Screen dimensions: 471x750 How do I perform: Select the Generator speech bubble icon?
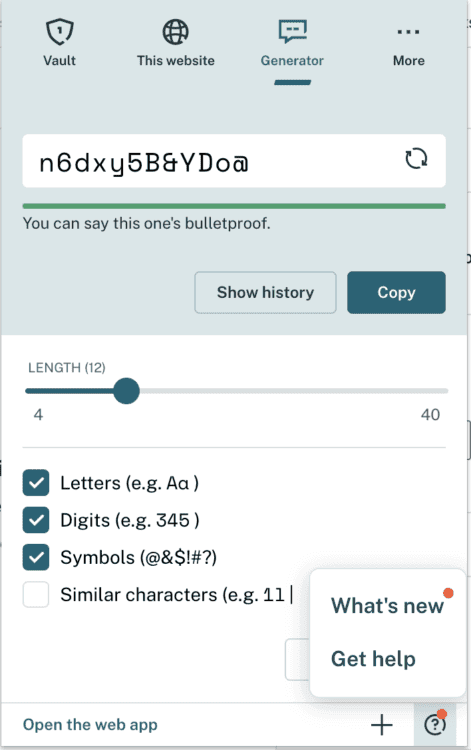(292, 31)
